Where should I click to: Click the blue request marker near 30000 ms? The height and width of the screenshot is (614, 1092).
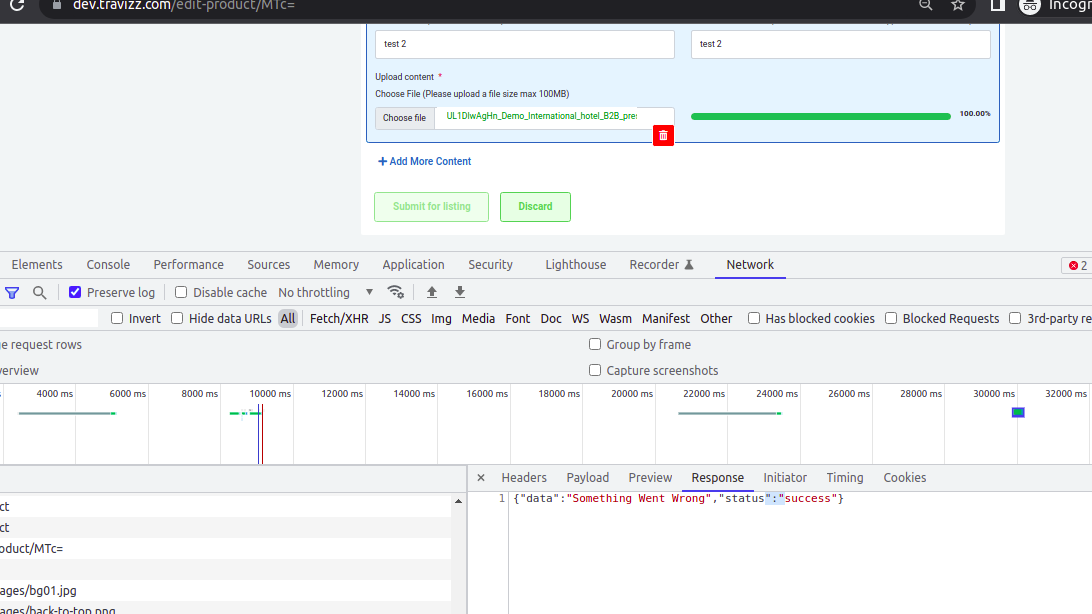(1018, 413)
